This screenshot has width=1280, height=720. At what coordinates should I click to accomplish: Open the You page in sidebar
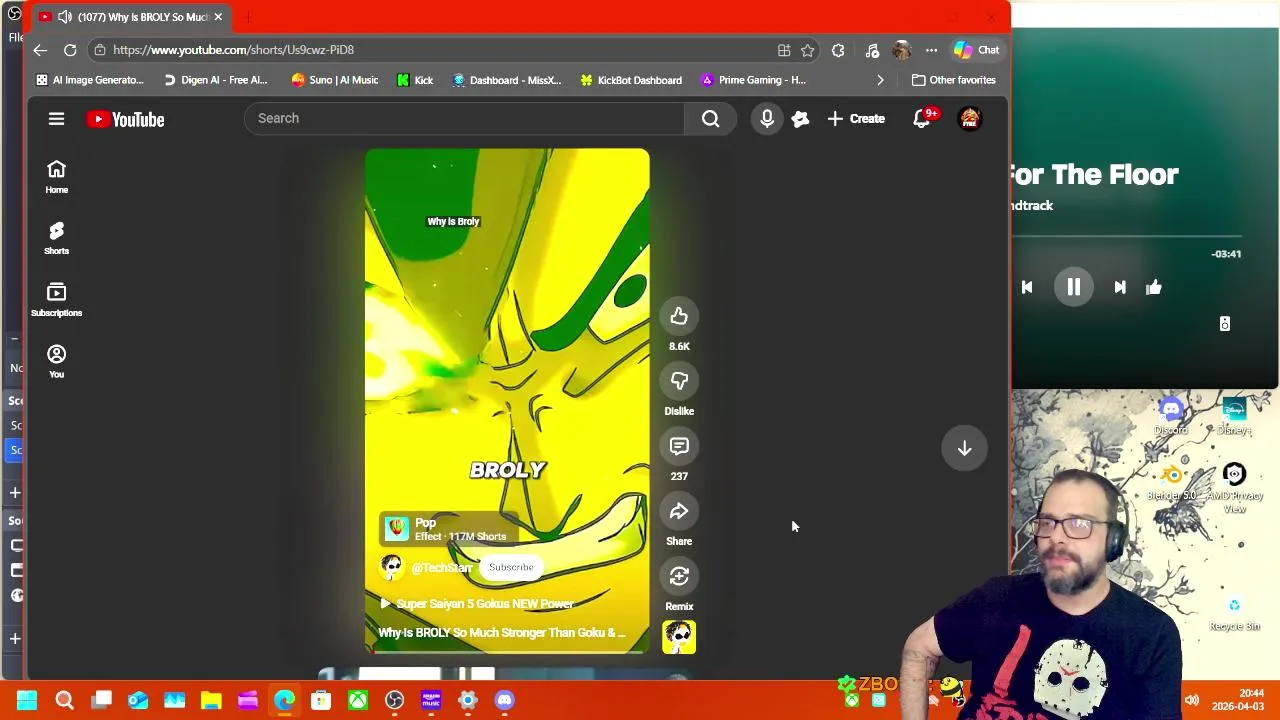[56, 361]
